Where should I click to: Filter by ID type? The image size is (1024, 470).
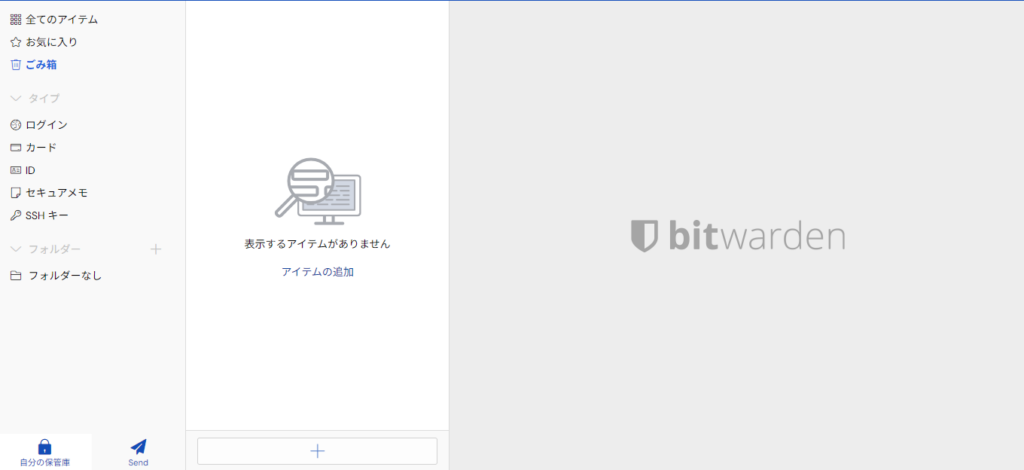(30, 170)
